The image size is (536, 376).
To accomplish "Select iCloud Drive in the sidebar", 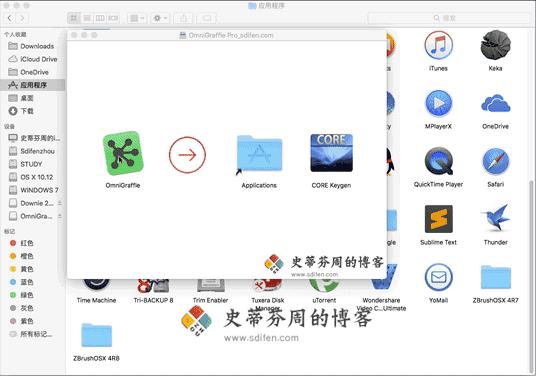I will tap(32, 59).
